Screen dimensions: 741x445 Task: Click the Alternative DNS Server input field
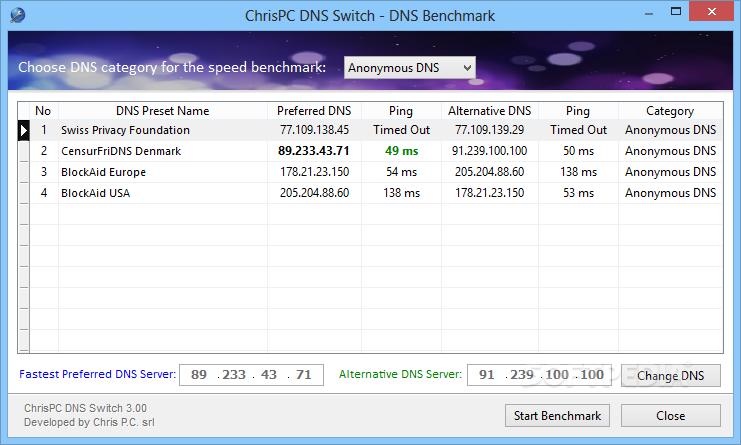(x=539, y=375)
